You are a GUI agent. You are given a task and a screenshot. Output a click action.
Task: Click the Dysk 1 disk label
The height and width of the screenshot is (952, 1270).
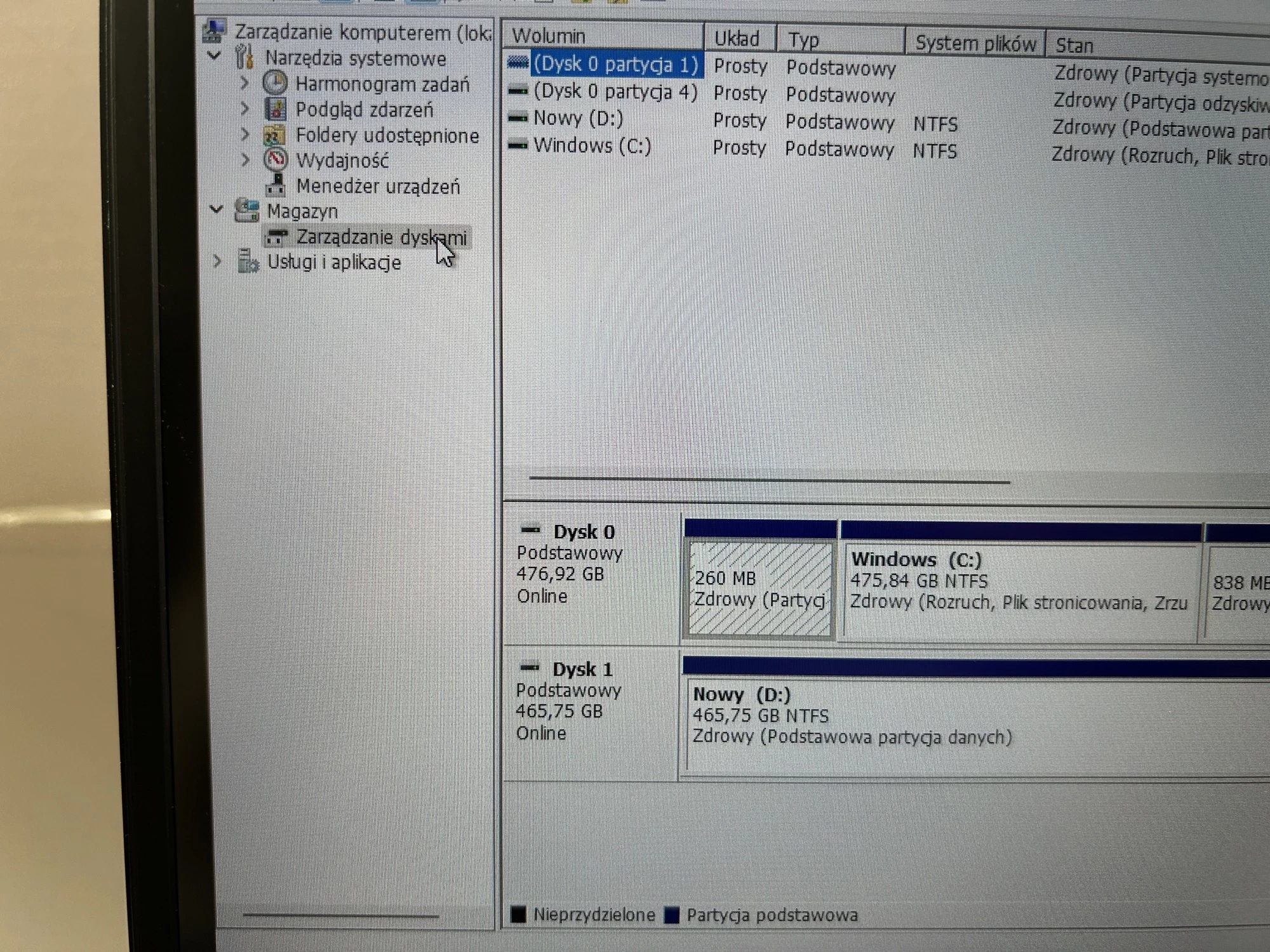click(582, 670)
